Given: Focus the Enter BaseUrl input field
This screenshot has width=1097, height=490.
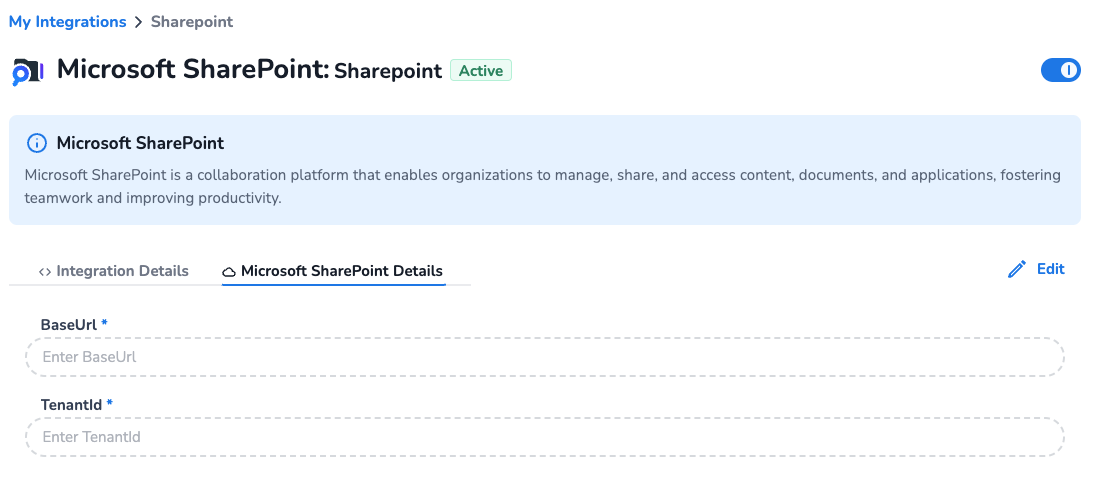Looking at the screenshot, I should (x=544, y=357).
